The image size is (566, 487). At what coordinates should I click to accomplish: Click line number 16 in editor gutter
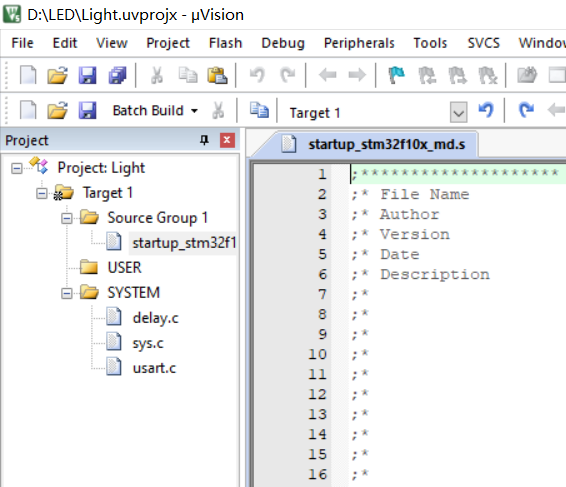(x=317, y=474)
